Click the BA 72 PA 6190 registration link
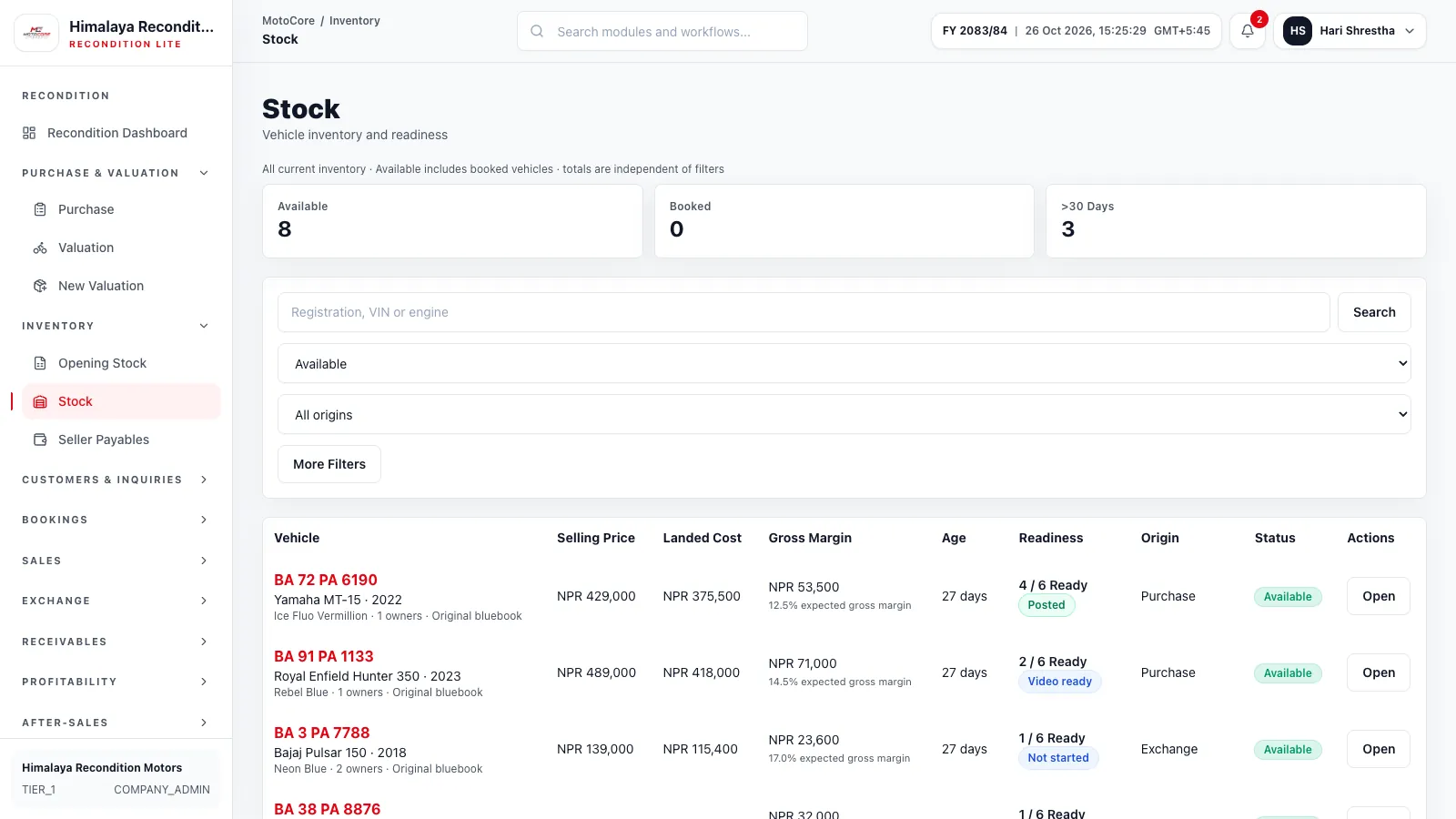 point(326,580)
